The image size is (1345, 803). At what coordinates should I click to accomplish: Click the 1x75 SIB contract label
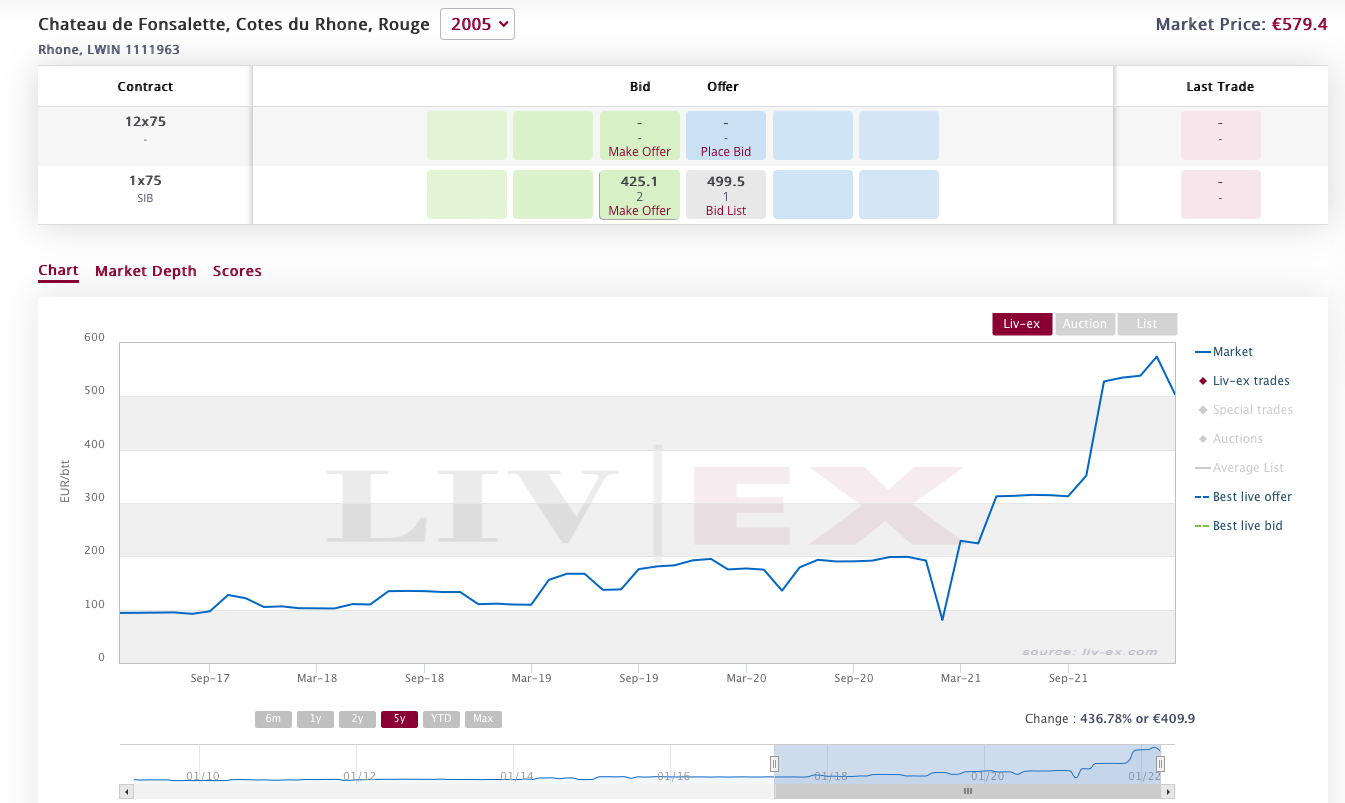tap(145, 189)
